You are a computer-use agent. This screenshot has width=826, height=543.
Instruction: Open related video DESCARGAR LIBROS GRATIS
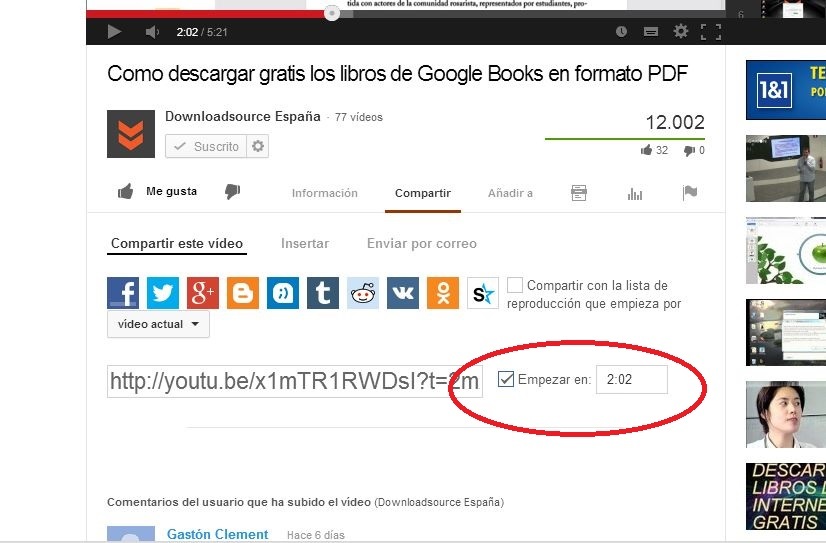(786, 496)
